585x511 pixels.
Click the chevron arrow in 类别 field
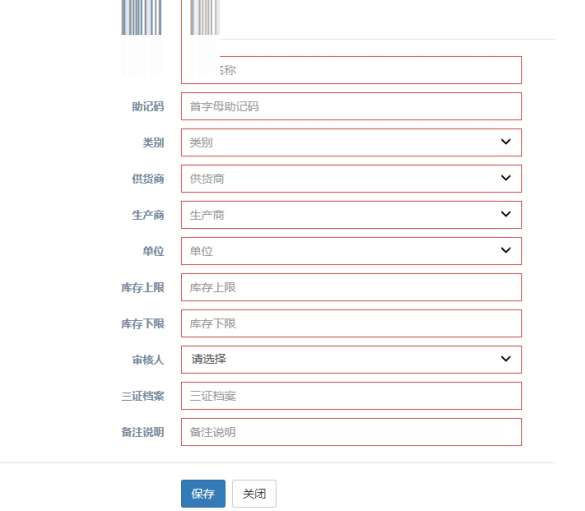point(506,142)
